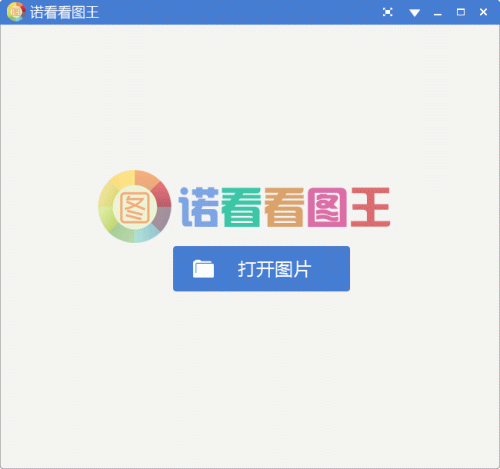Click the blue 诺 logo character
The height and width of the screenshot is (469, 500).
click(x=199, y=207)
